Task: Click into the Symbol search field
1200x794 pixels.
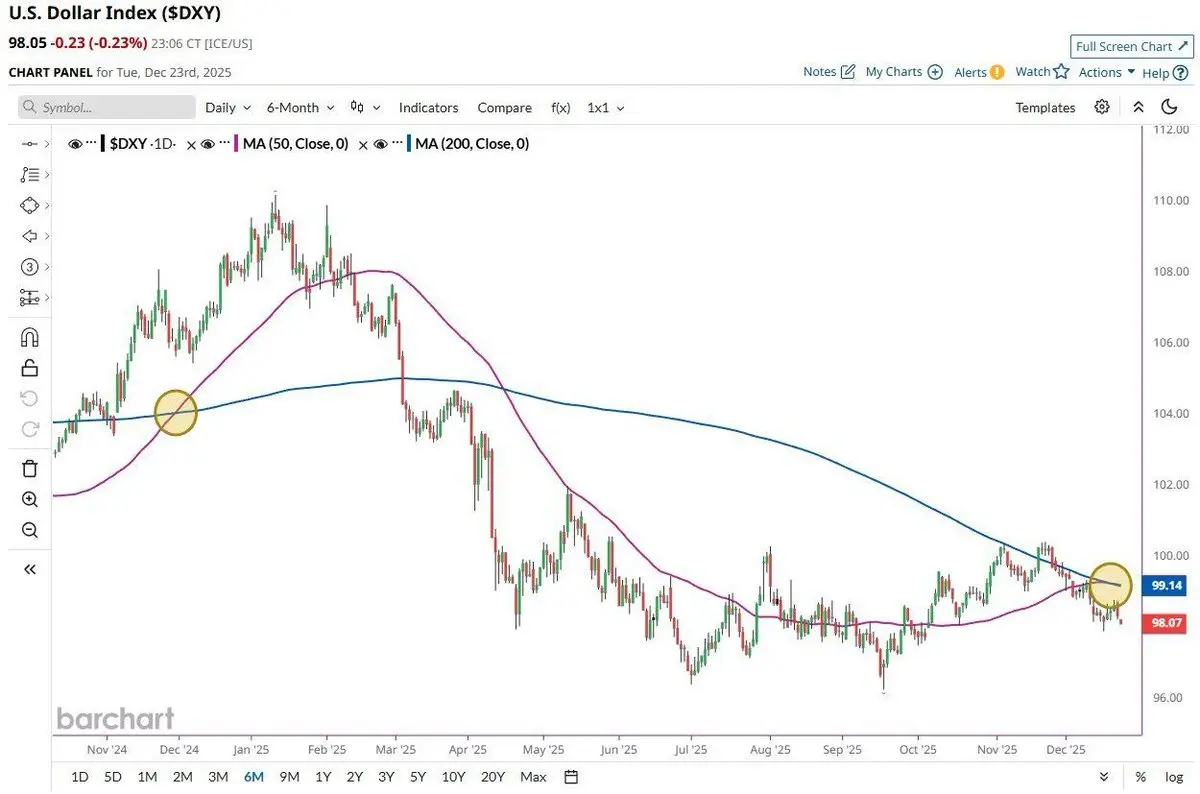Action: pyautogui.click(x=107, y=107)
